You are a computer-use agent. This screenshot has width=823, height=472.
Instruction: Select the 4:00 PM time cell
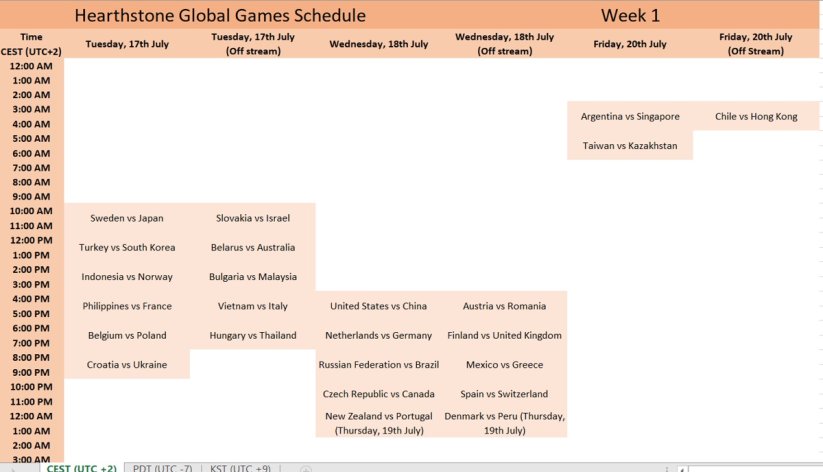point(31,299)
